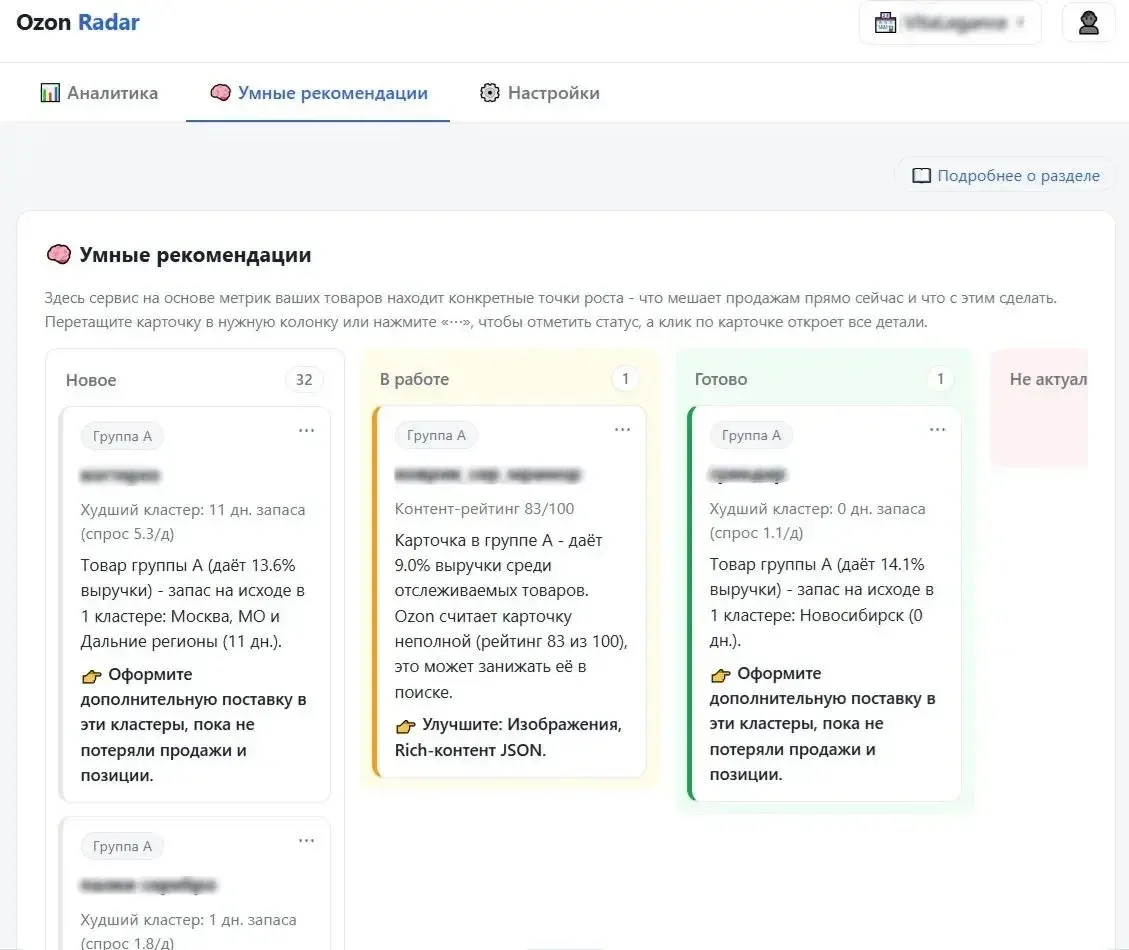Open the В работе card blurred product title
1129x950 pixels.
[x=487, y=474]
